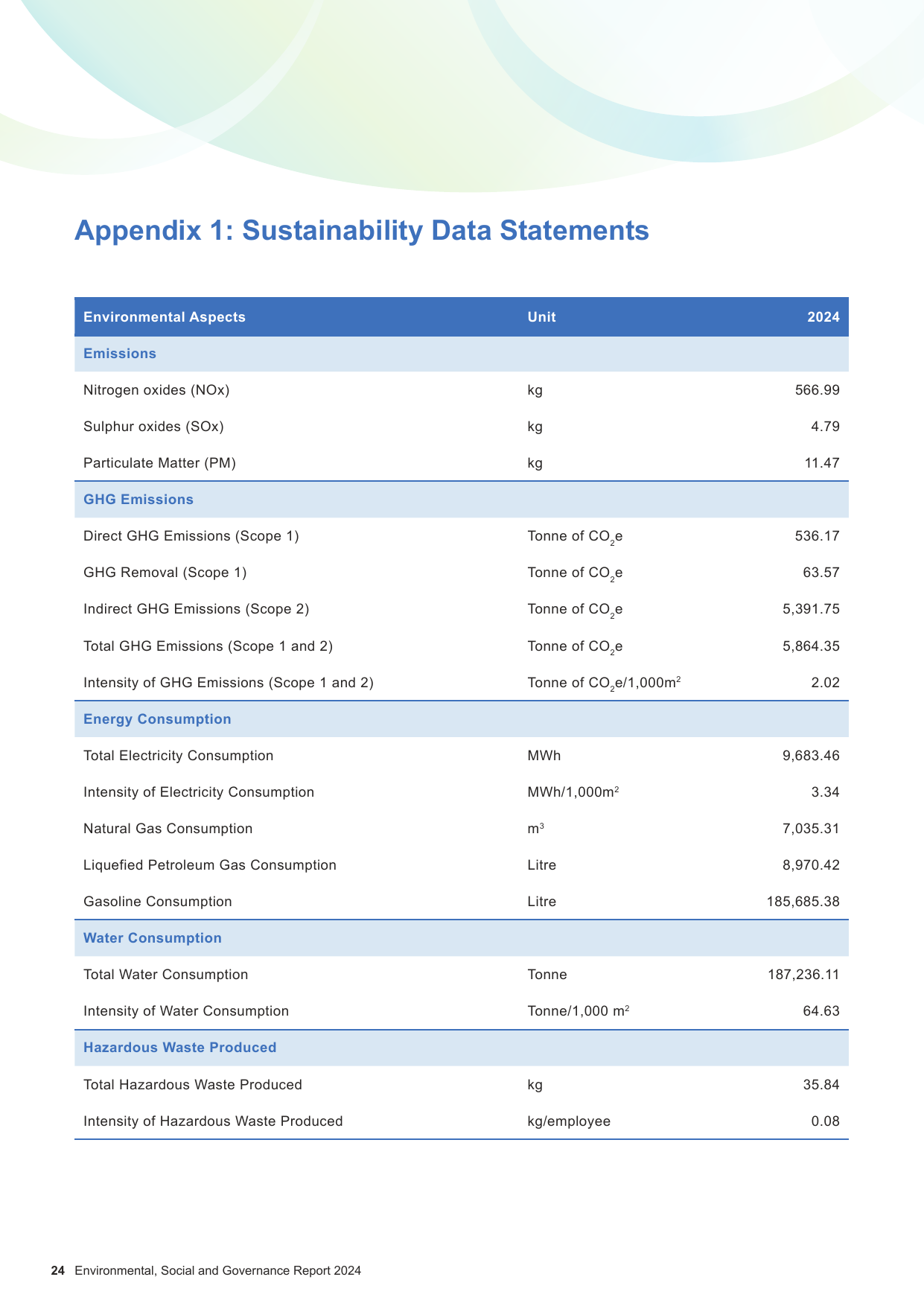Click the value 64.63

coord(822,1011)
